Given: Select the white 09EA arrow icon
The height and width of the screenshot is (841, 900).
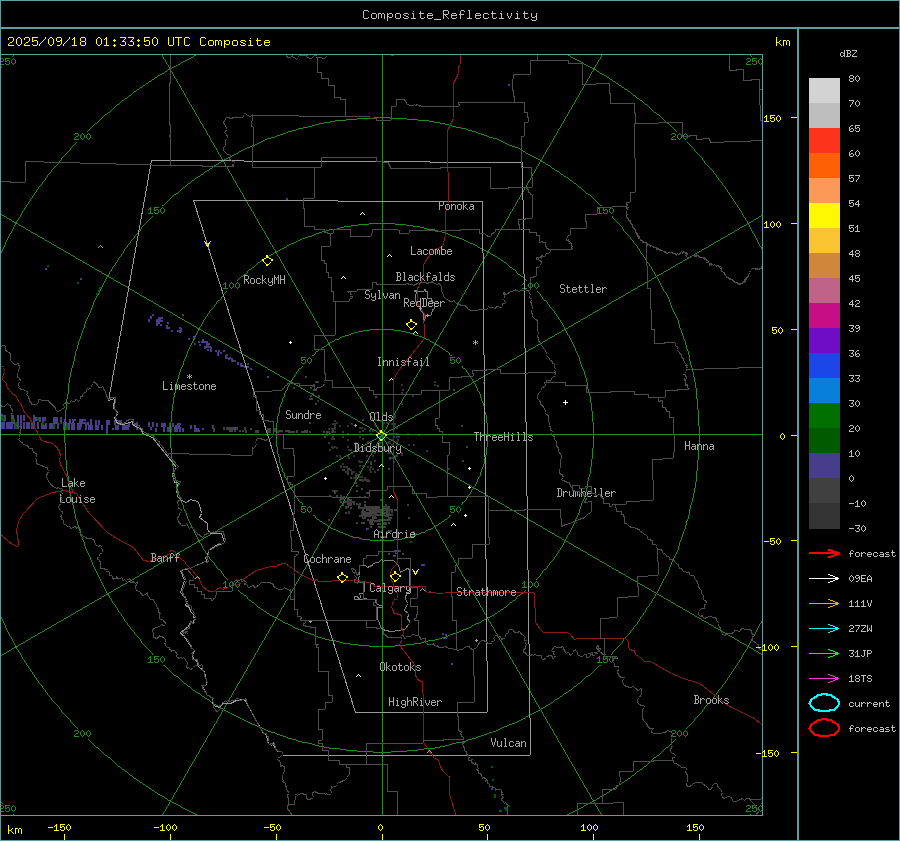Looking at the screenshot, I should pos(824,578).
